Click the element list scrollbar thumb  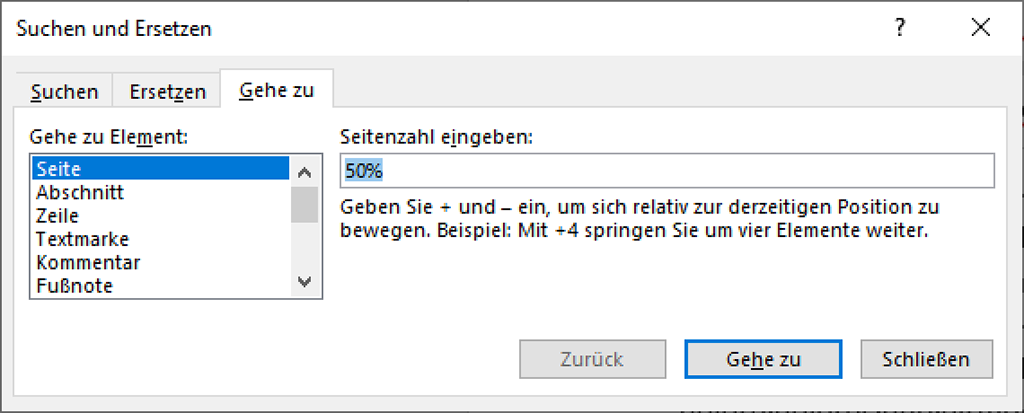click(305, 203)
